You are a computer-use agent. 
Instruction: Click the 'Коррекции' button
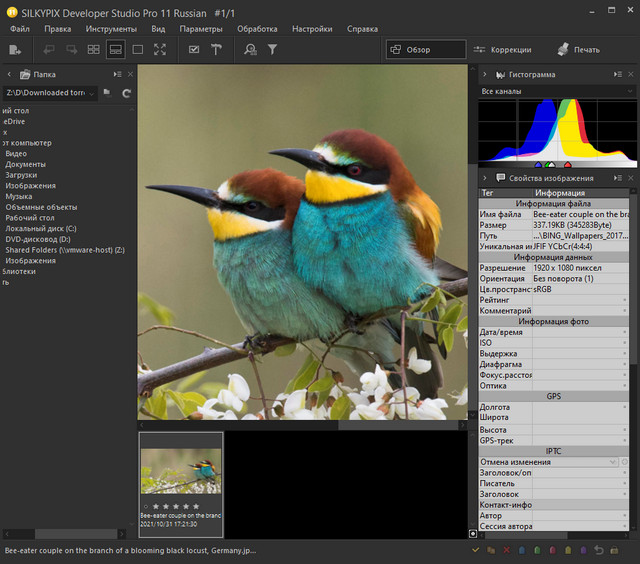(502, 49)
